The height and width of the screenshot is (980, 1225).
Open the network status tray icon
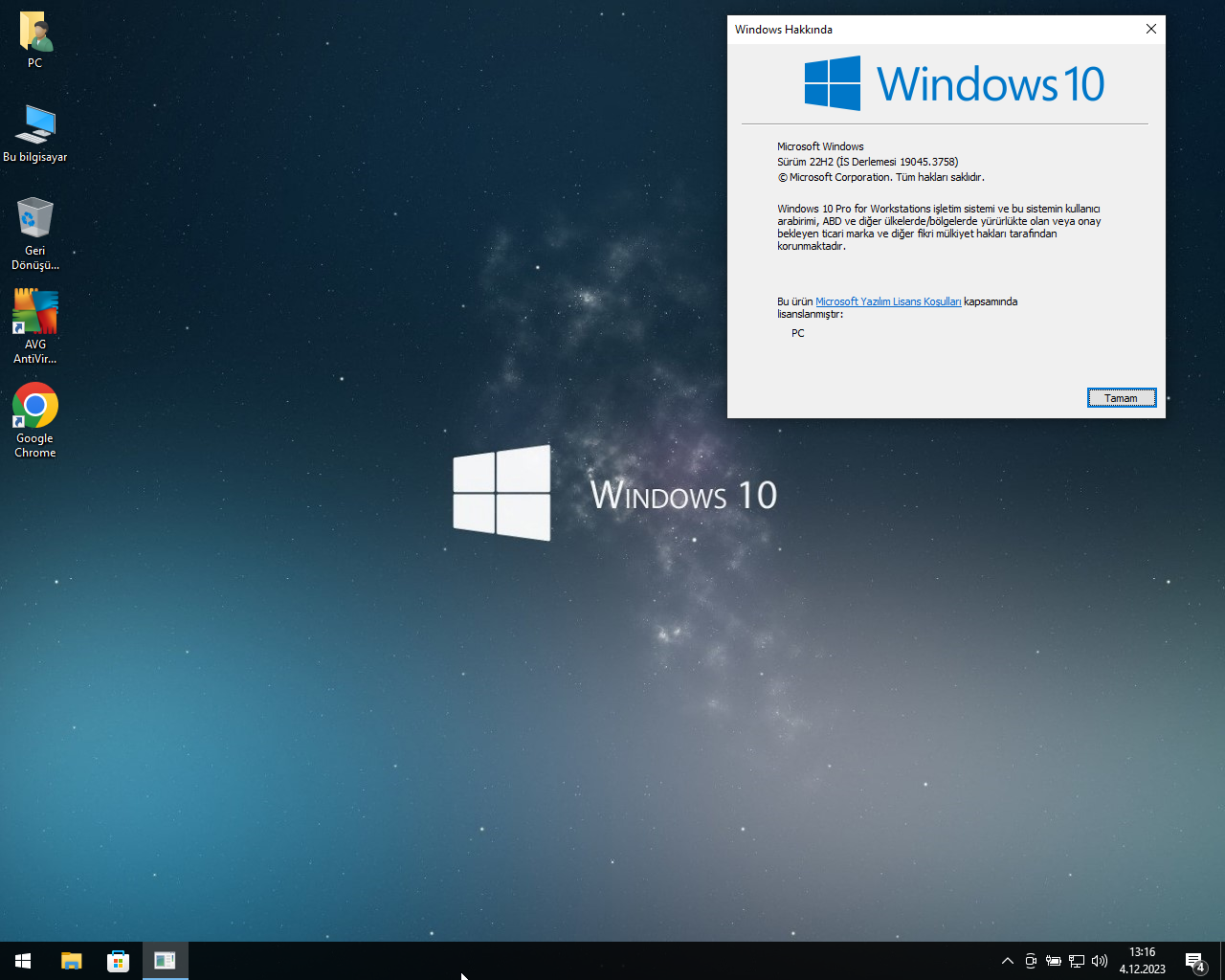point(1077,961)
